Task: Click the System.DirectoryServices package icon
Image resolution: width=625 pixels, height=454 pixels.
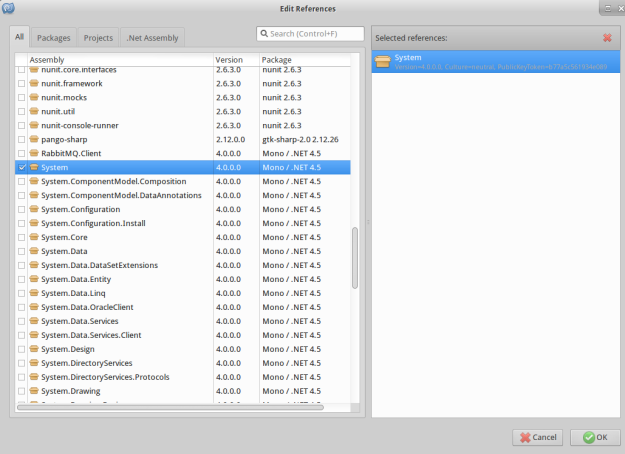Action: (34, 363)
